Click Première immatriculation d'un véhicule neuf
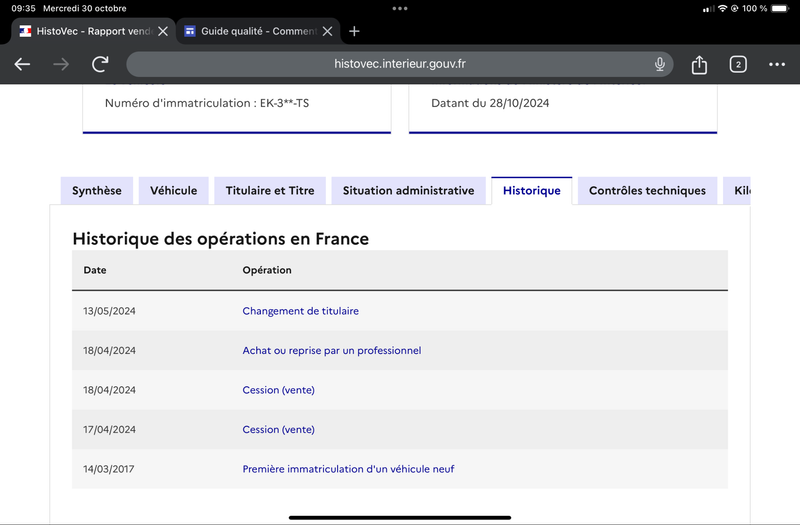This screenshot has width=800, height=525. click(x=348, y=469)
